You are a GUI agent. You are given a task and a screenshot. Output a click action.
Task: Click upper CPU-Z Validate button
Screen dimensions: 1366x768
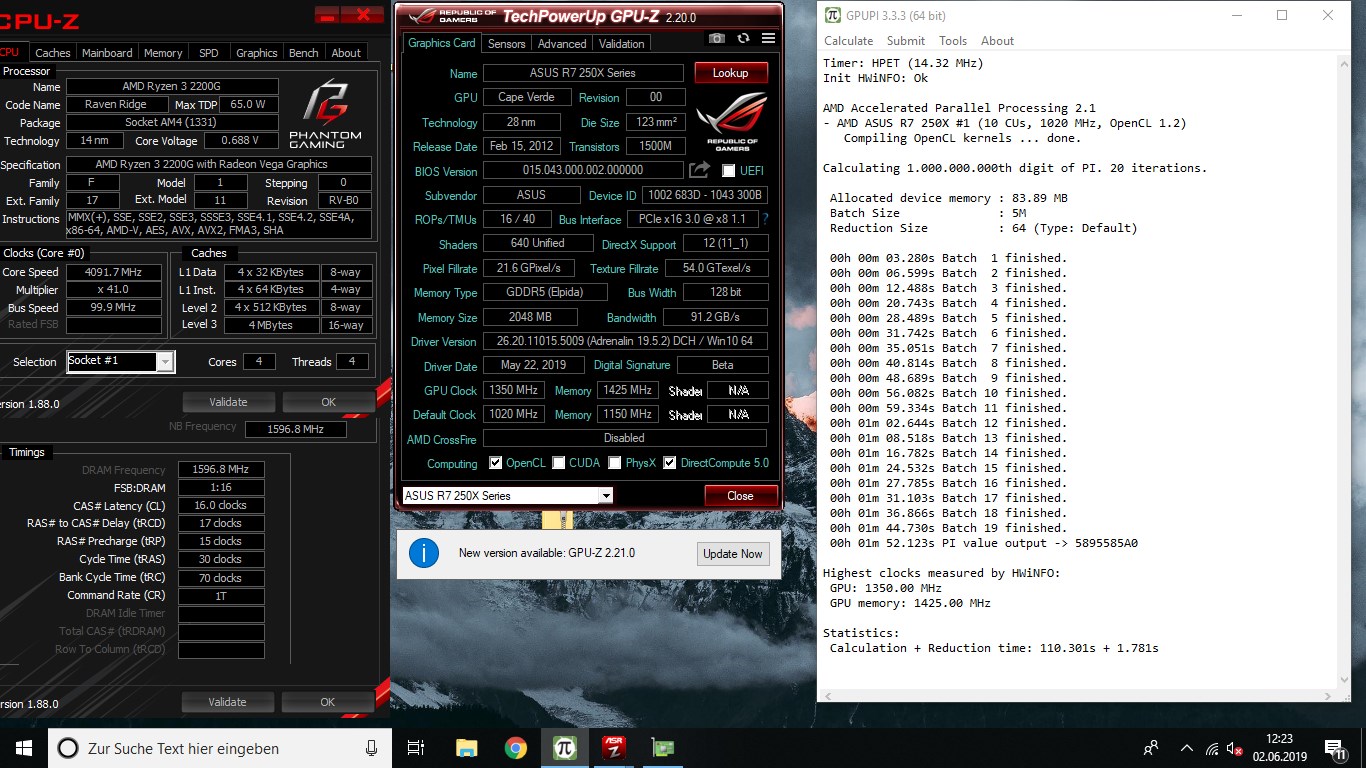(228, 402)
